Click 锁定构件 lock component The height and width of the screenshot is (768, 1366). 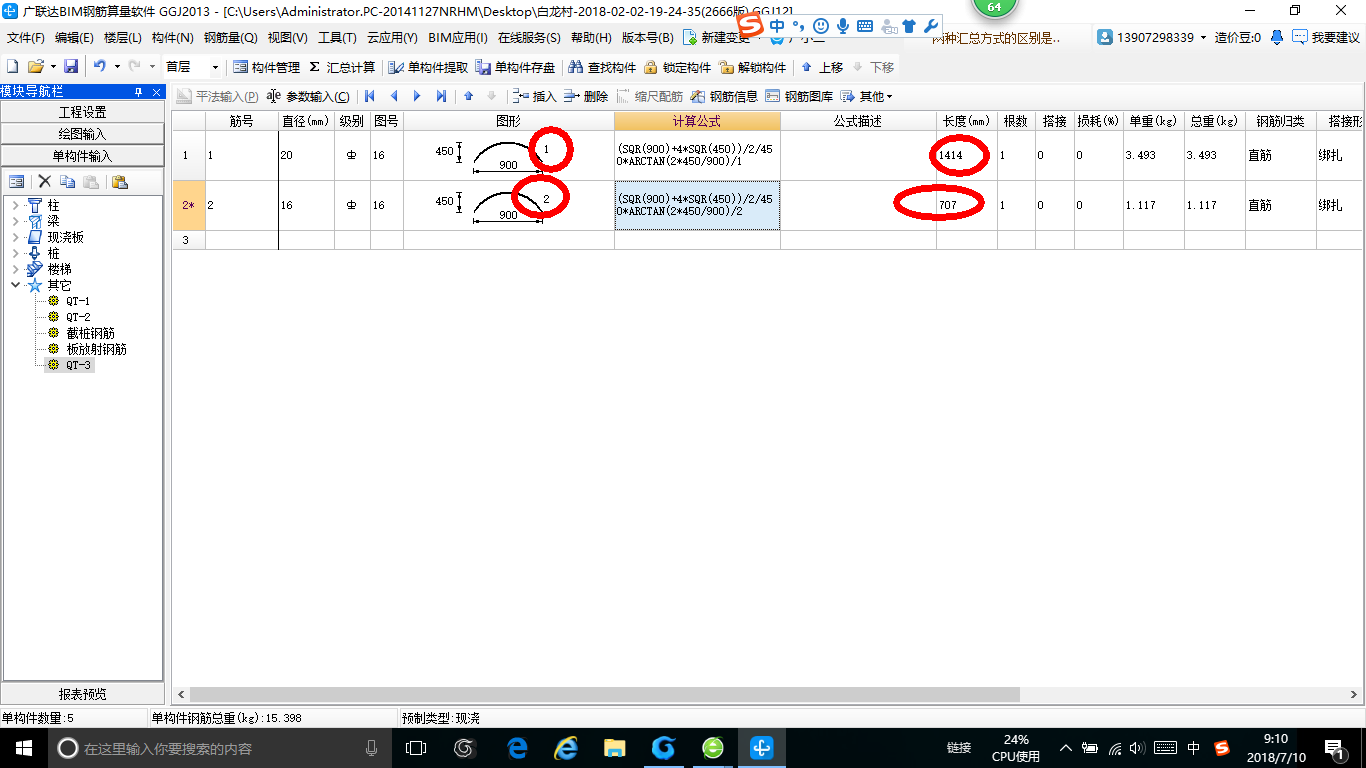coord(677,67)
